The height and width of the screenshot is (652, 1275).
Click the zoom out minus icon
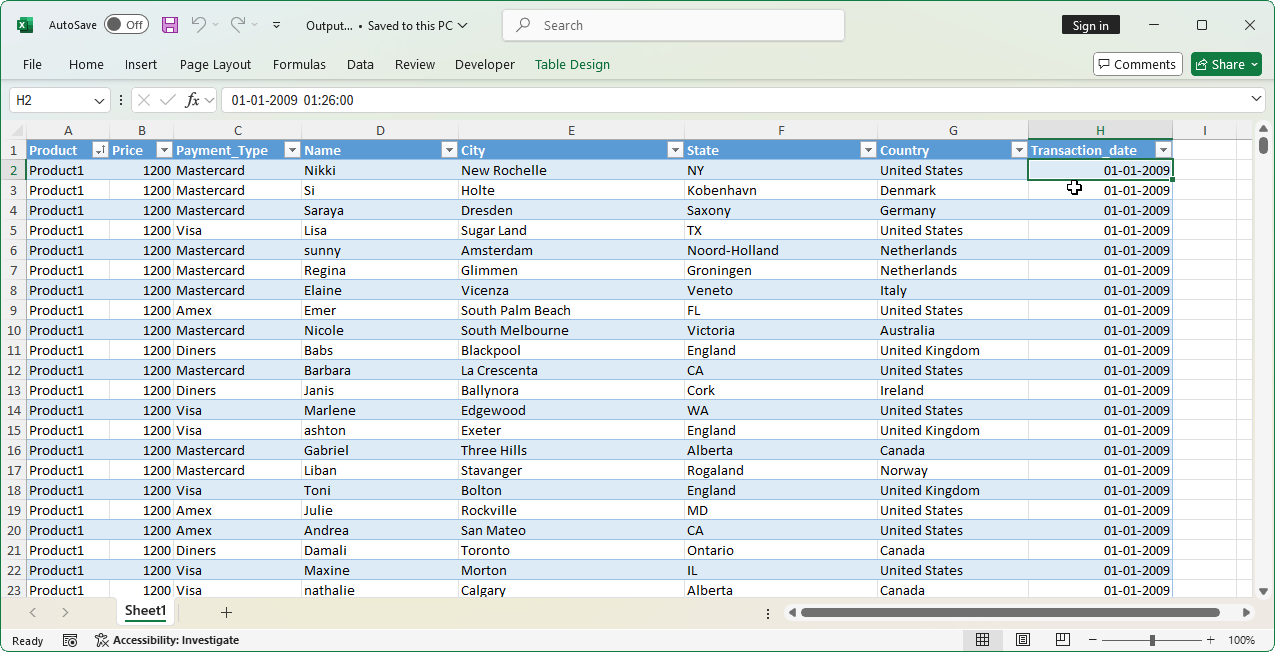(1095, 640)
